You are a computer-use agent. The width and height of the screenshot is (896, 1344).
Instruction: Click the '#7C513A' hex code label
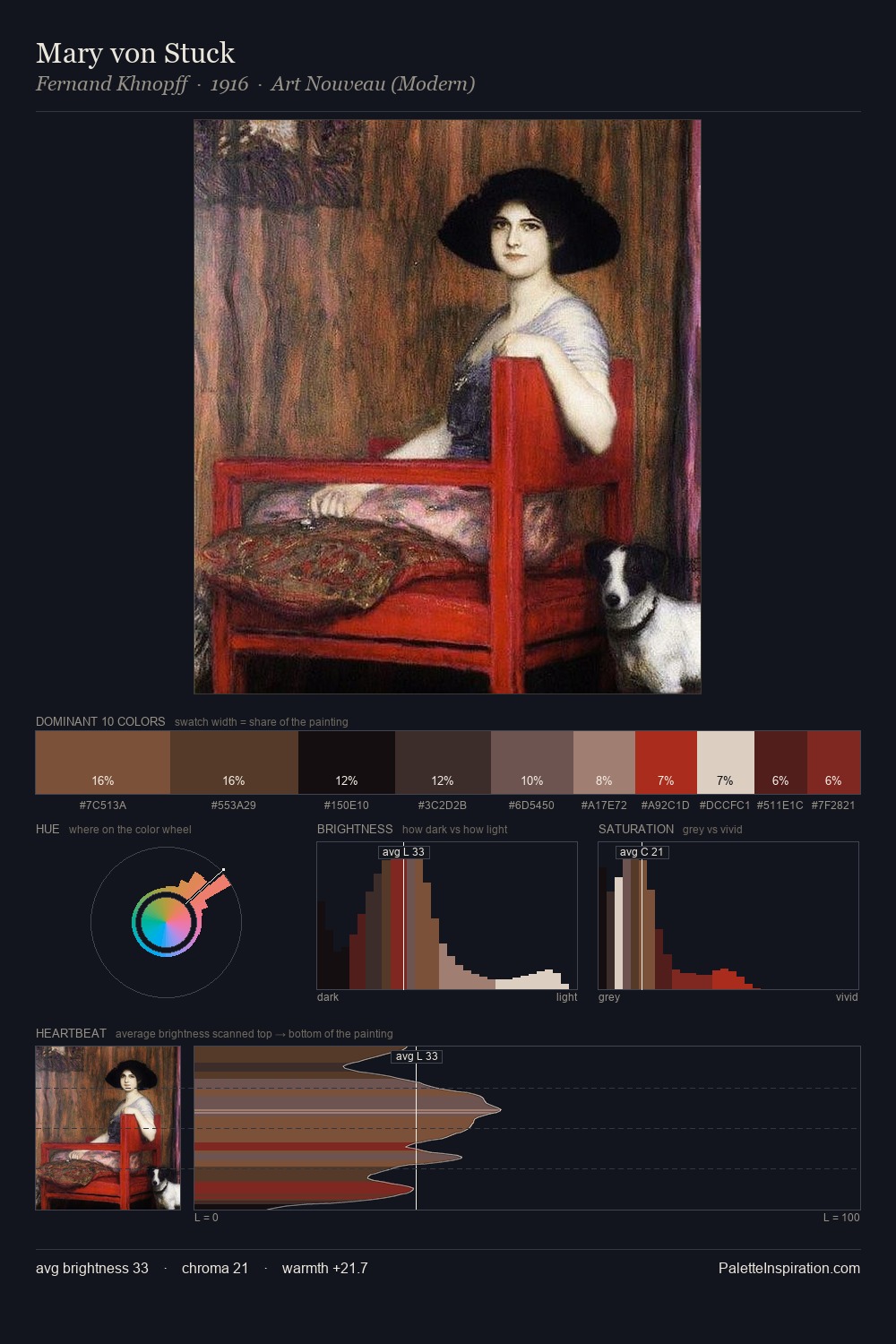pyautogui.click(x=103, y=805)
